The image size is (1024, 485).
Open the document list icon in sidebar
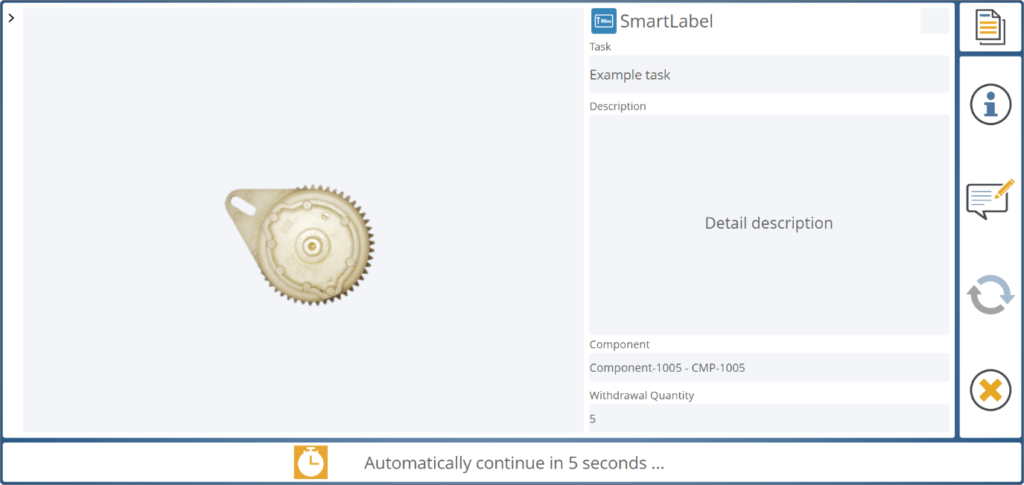pos(990,27)
